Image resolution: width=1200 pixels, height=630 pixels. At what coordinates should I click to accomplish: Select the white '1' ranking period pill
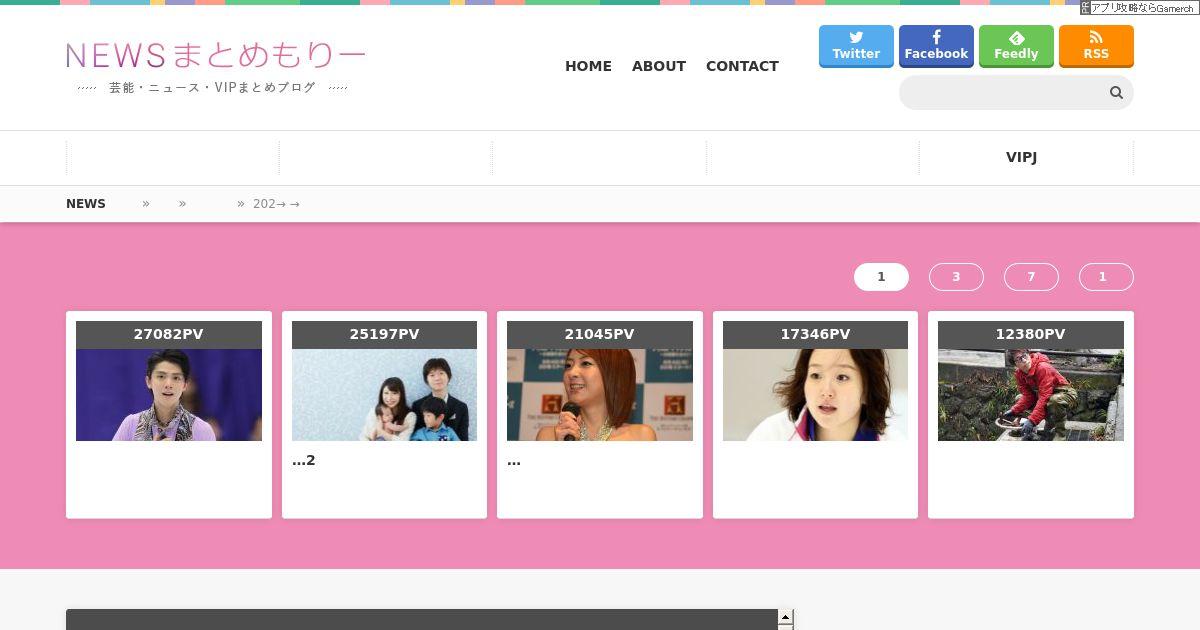(x=881, y=277)
